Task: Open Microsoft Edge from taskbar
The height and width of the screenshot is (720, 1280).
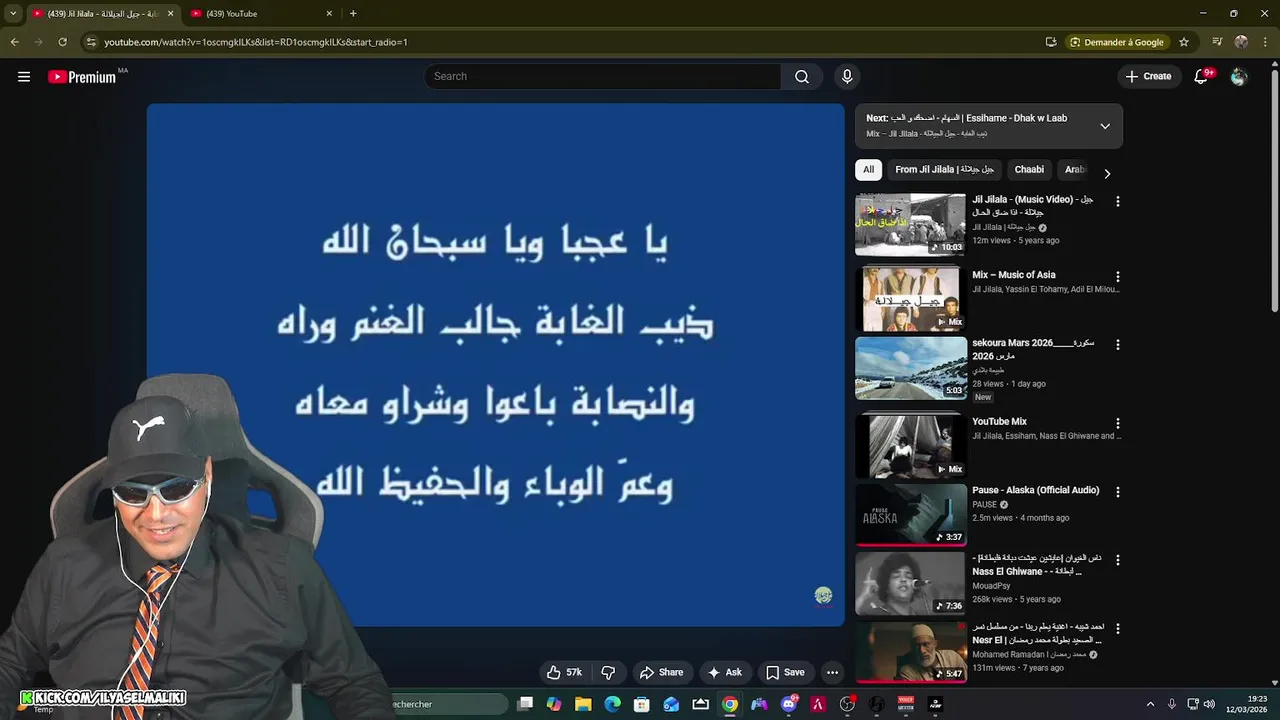Action: coord(613,704)
